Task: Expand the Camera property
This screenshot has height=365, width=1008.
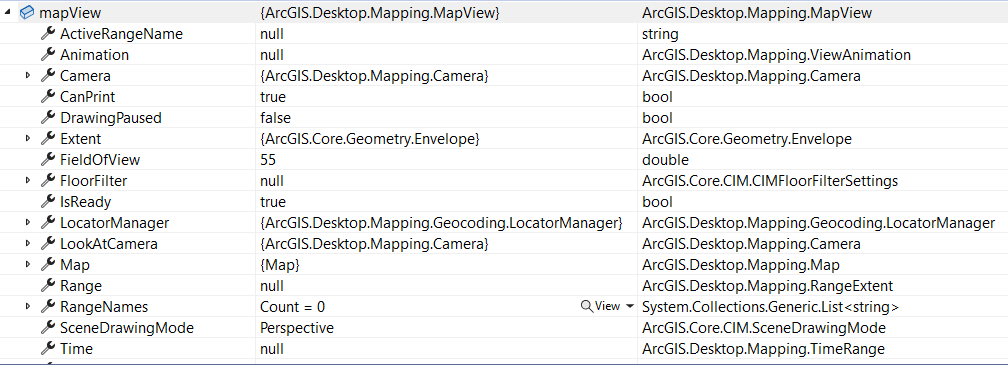Action: (28, 76)
